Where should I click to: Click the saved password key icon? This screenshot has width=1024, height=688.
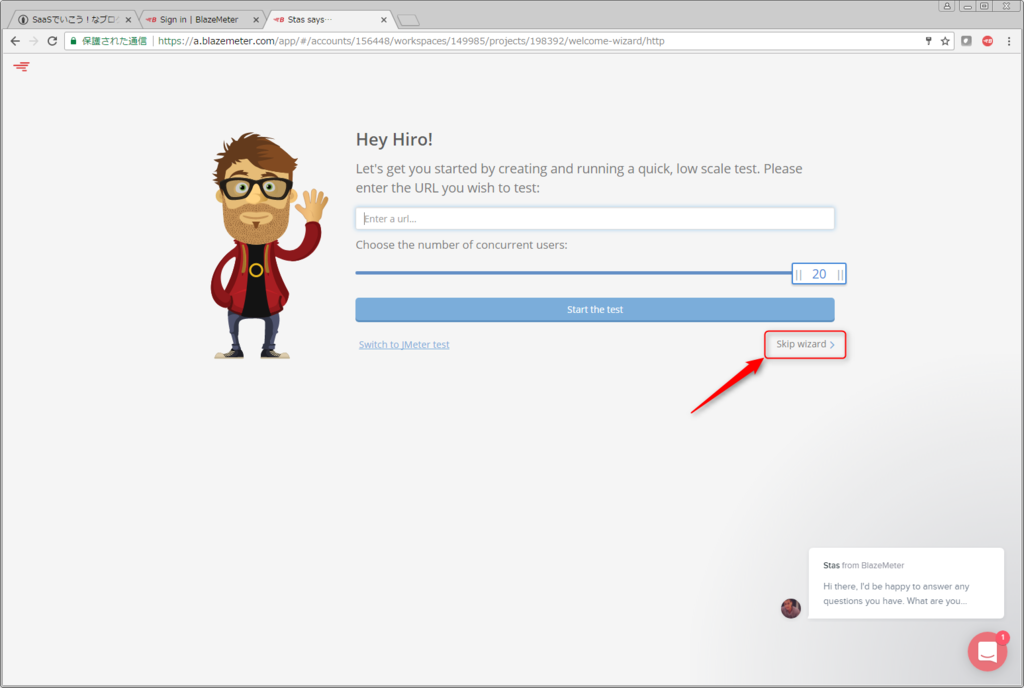(929, 40)
